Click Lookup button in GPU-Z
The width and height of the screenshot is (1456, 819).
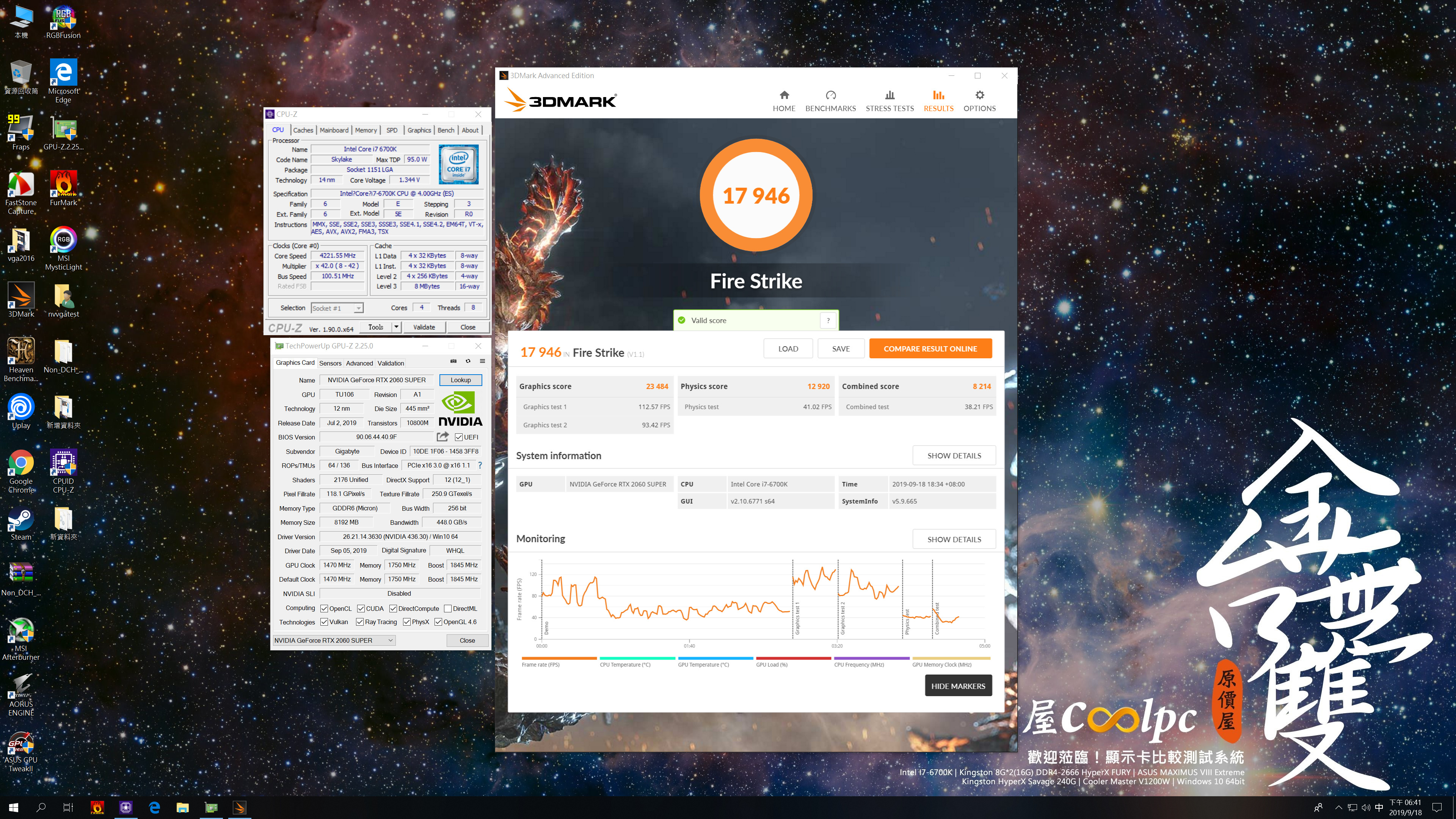pyautogui.click(x=461, y=380)
